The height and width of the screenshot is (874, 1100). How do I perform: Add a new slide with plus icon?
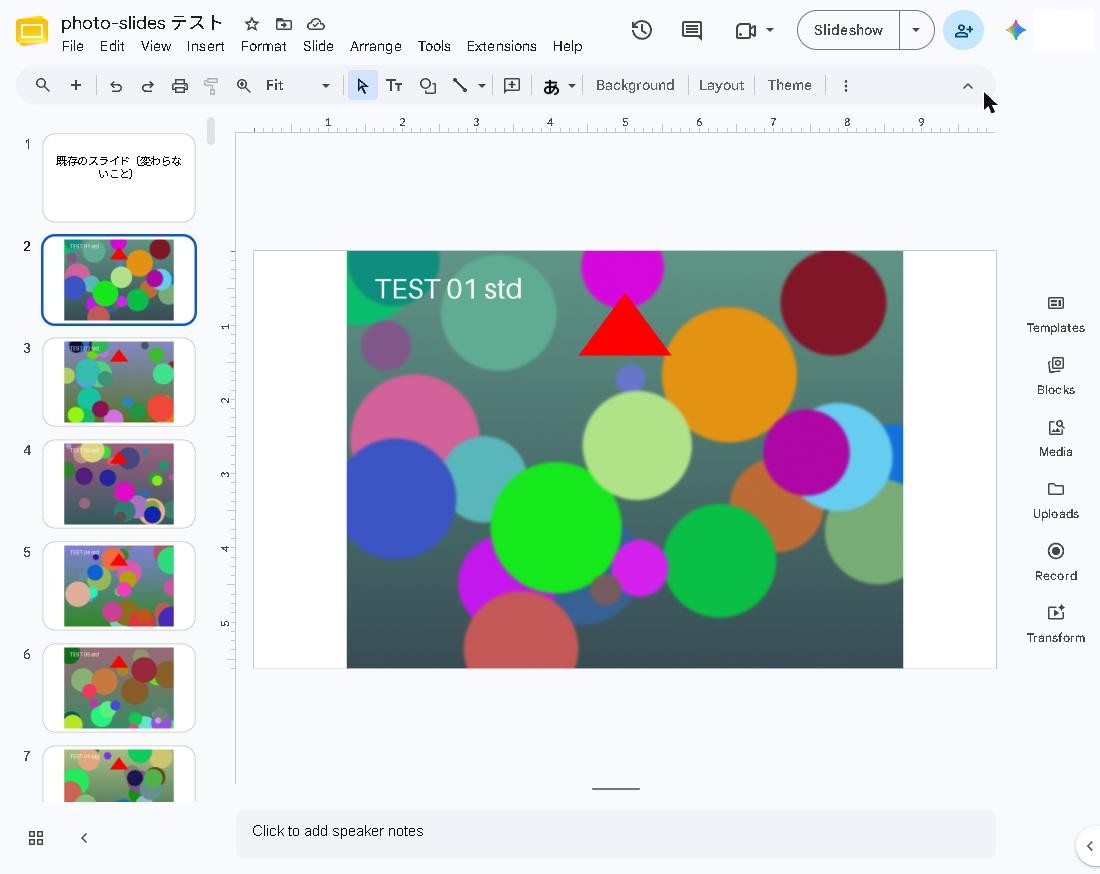(76, 85)
